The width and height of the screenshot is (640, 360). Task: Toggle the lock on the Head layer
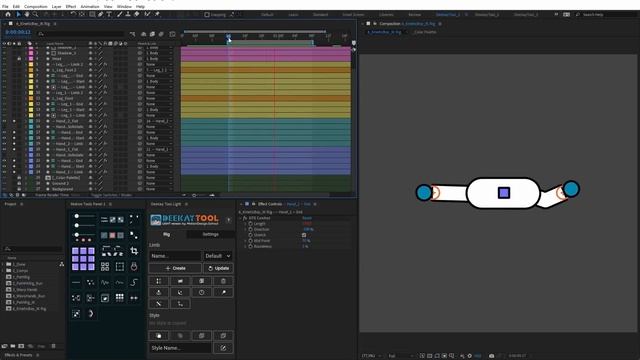click(x=19, y=59)
